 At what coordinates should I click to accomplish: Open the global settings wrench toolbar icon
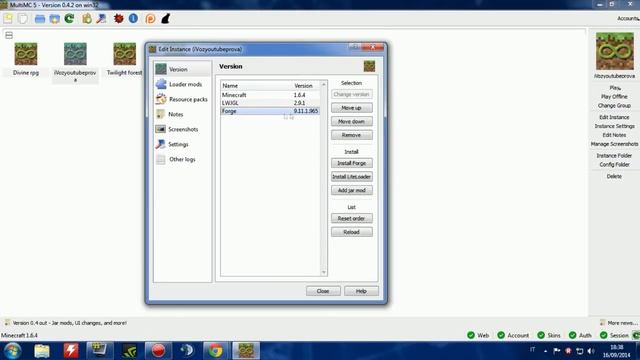pos(101,19)
